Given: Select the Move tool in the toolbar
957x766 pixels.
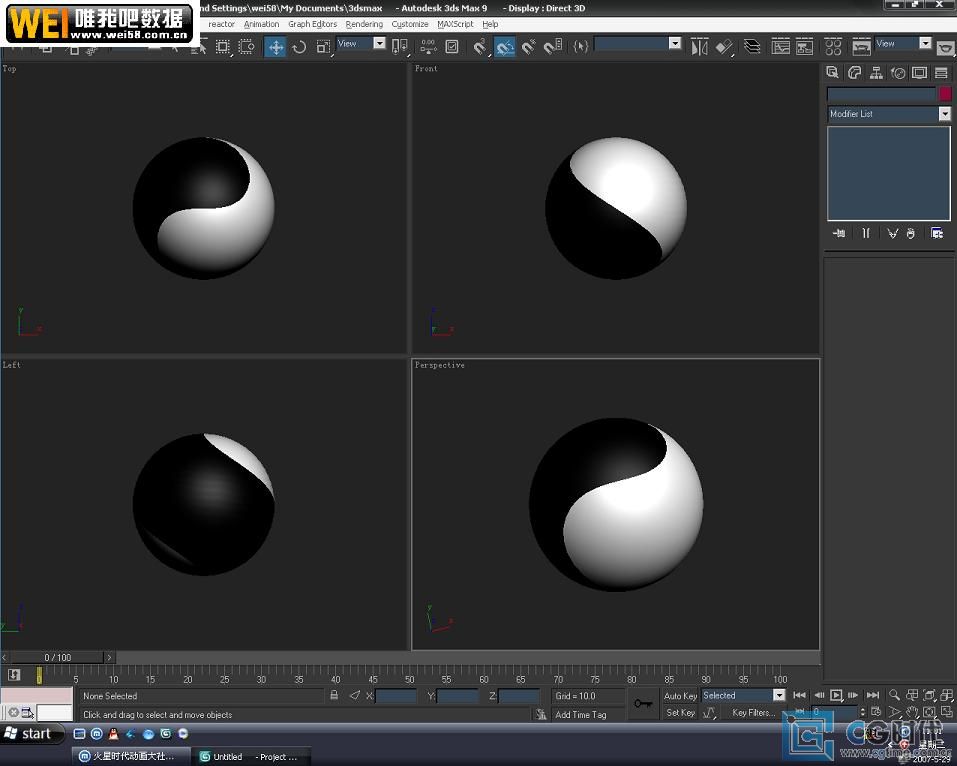Looking at the screenshot, I should tap(276, 47).
